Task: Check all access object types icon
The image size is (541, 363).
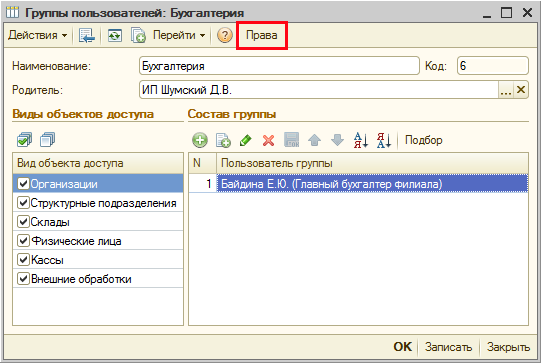Action: pos(24,140)
